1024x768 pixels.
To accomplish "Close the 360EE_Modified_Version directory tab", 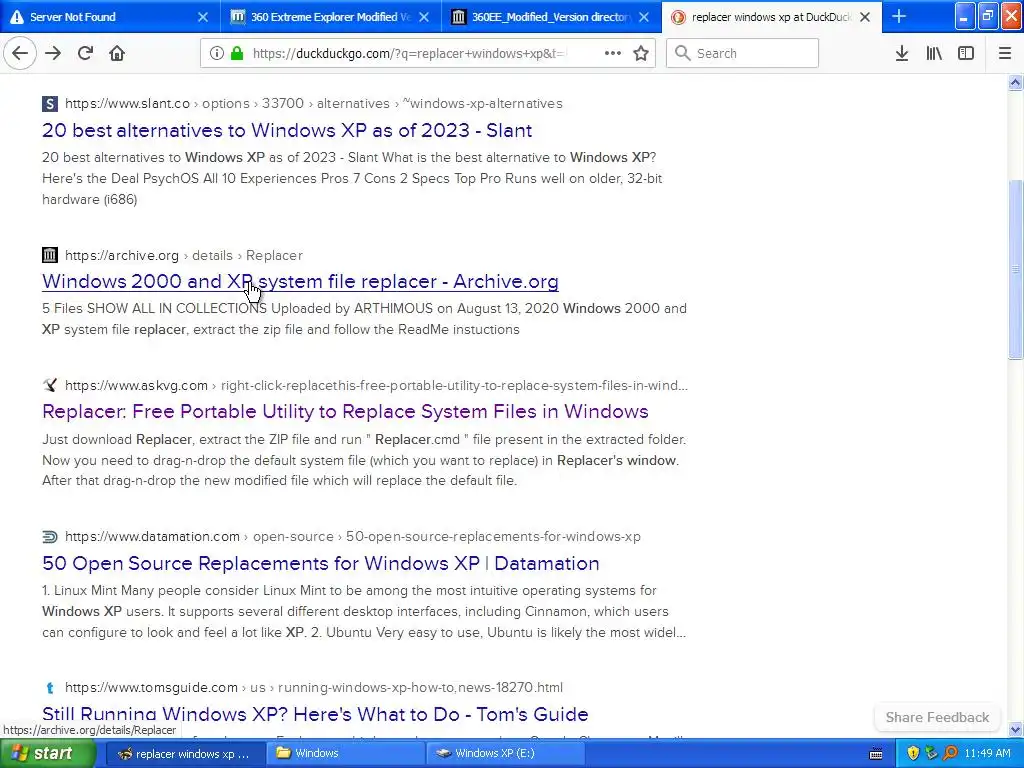I will pos(644,17).
